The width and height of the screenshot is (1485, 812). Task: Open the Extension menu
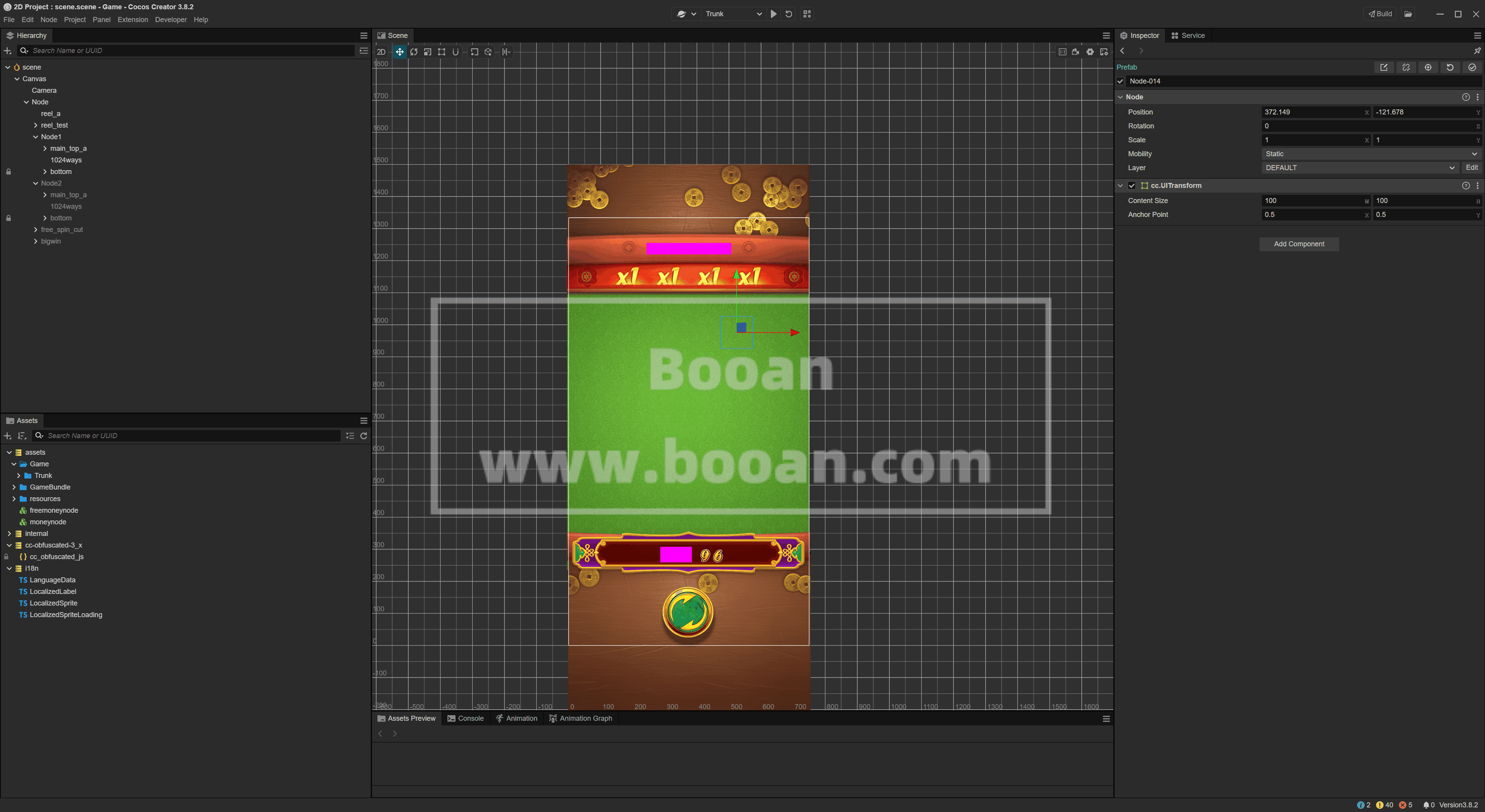[x=133, y=20]
